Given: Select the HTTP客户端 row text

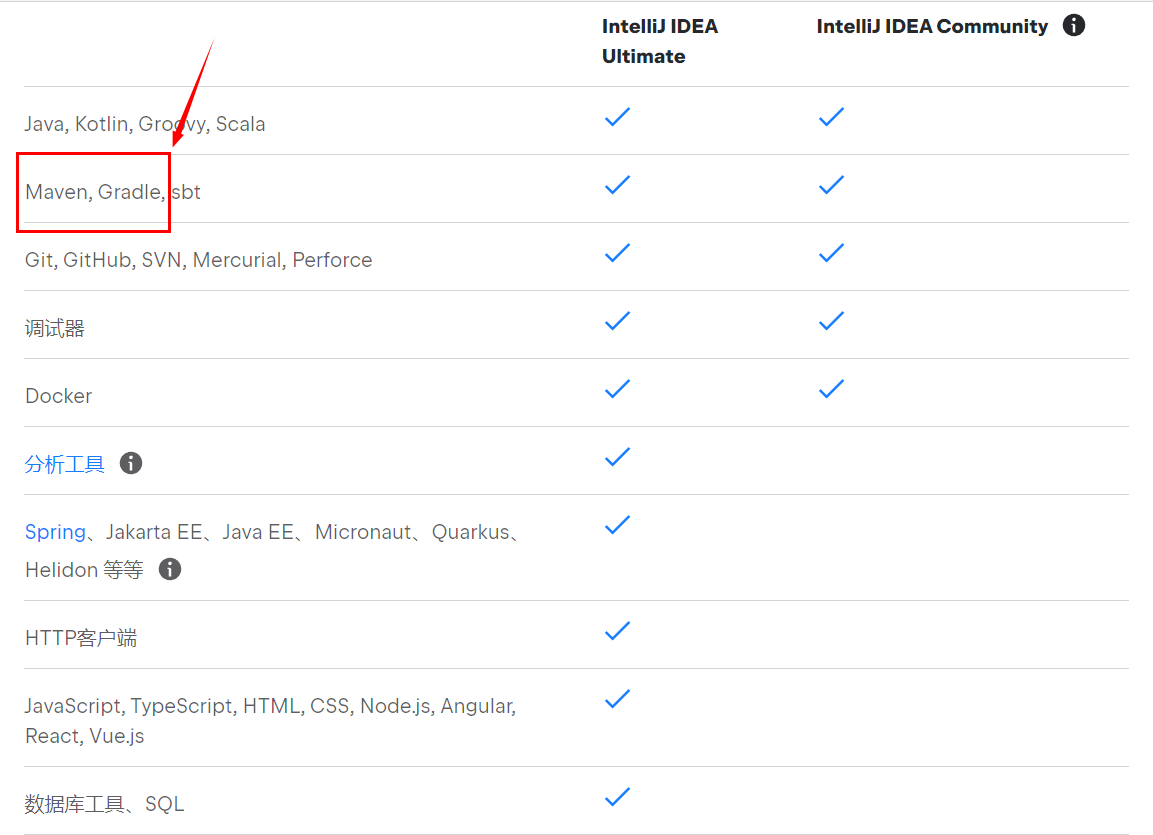Looking at the screenshot, I should click(x=81, y=637).
